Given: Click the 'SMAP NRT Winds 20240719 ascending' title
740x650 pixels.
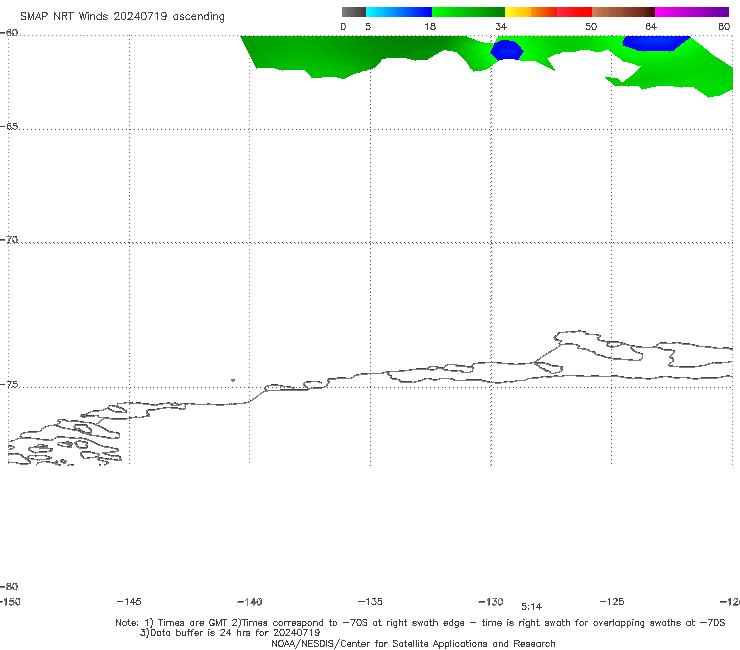Looking at the screenshot, I should (x=122, y=17).
